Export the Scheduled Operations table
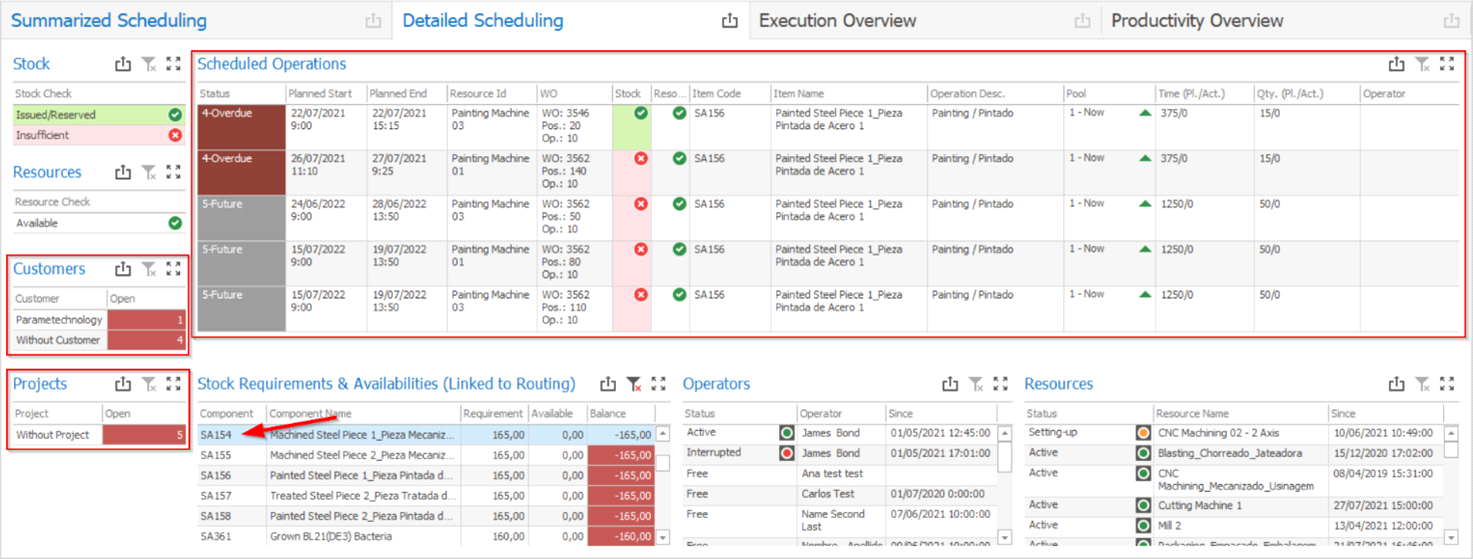 [x=1396, y=64]
